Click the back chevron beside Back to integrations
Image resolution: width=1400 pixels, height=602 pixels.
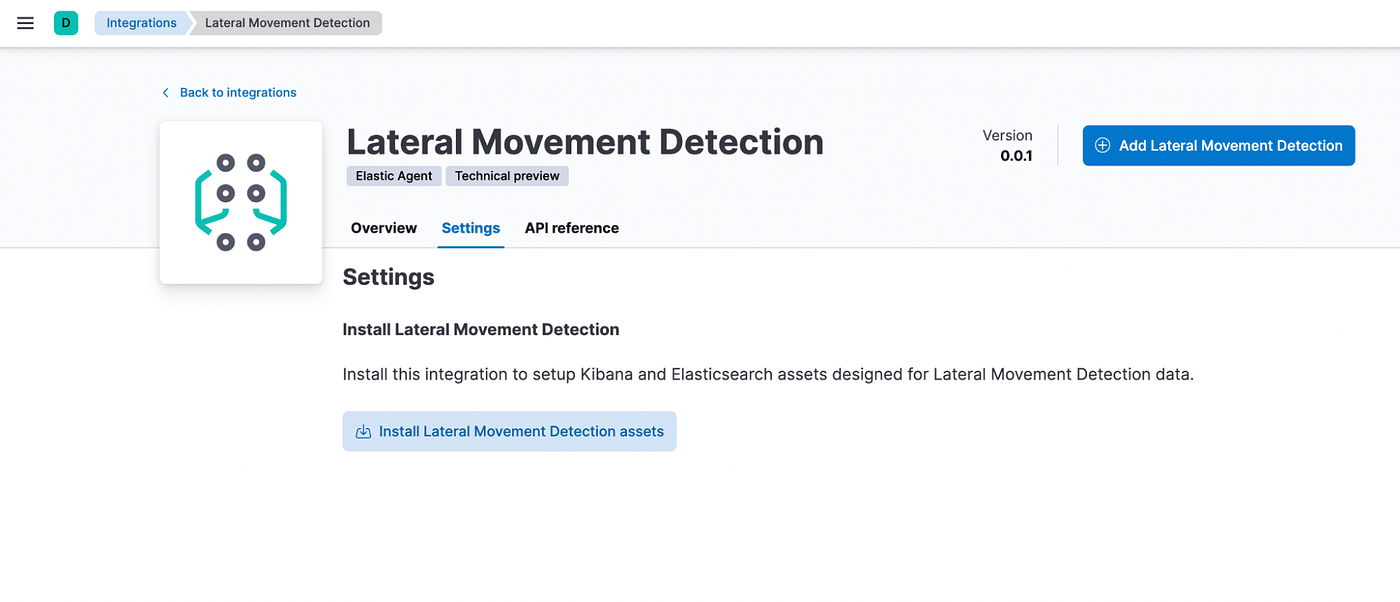pyautogui.click(x=166, y=92)
